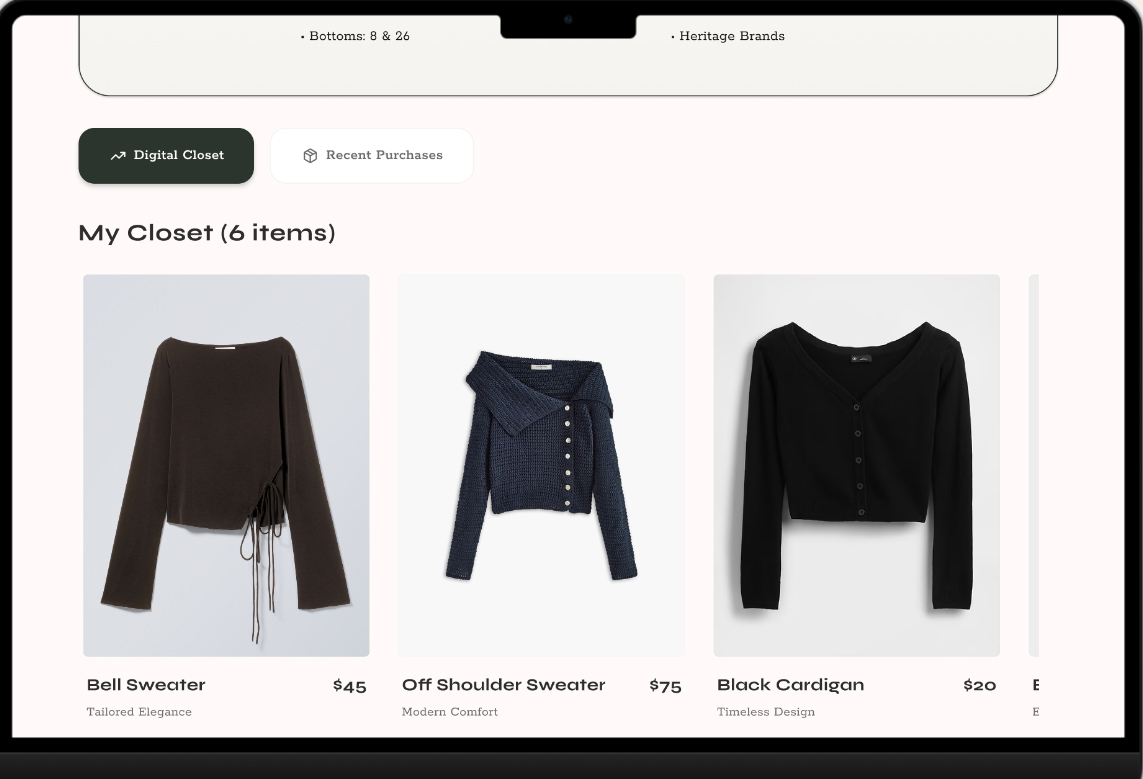The height and width of the screenshot is (779, 1143).
Task: Click the $45 price on Bell Sweater
Action: pos(349,686)
